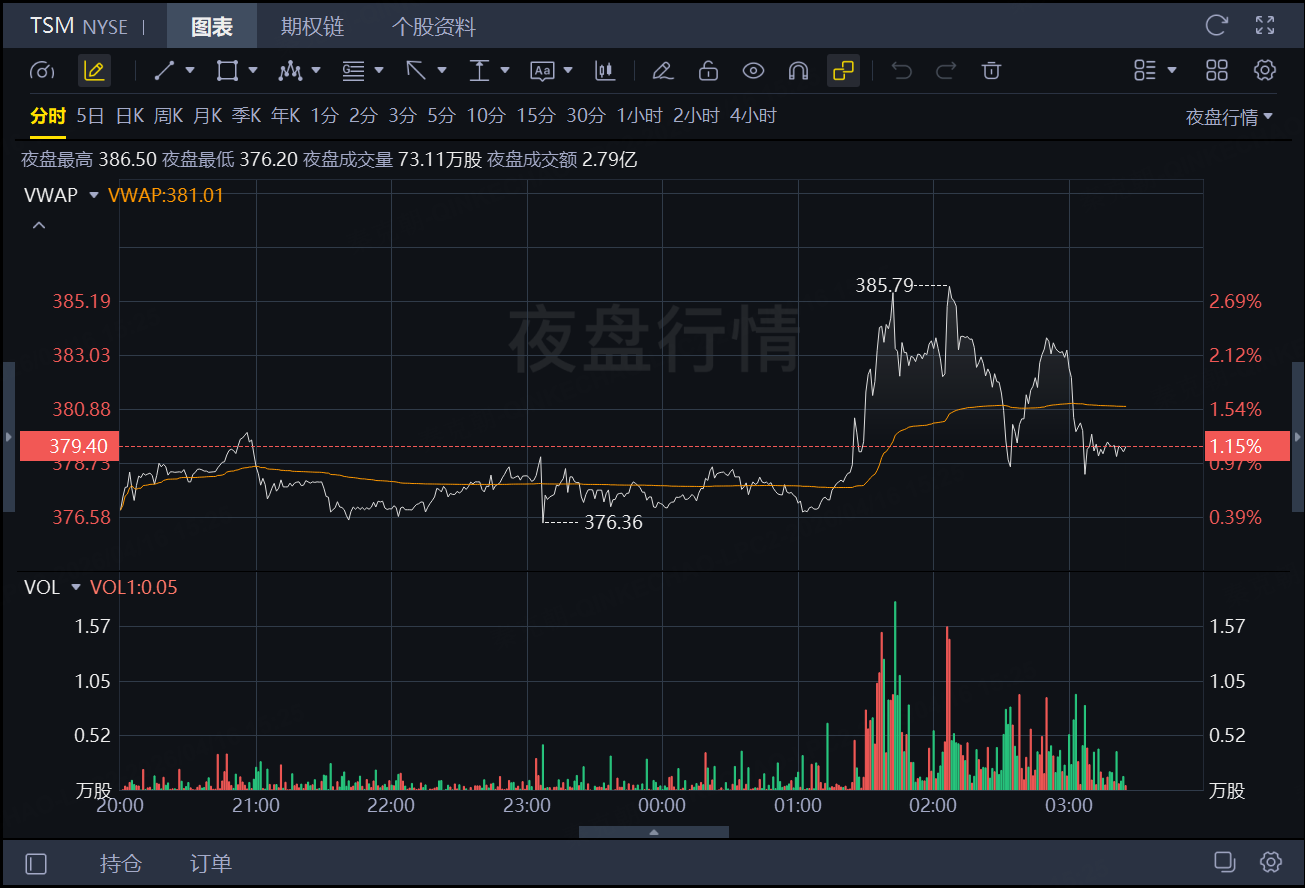Open the four-square grid layout icon

[x=1217, y=71]
